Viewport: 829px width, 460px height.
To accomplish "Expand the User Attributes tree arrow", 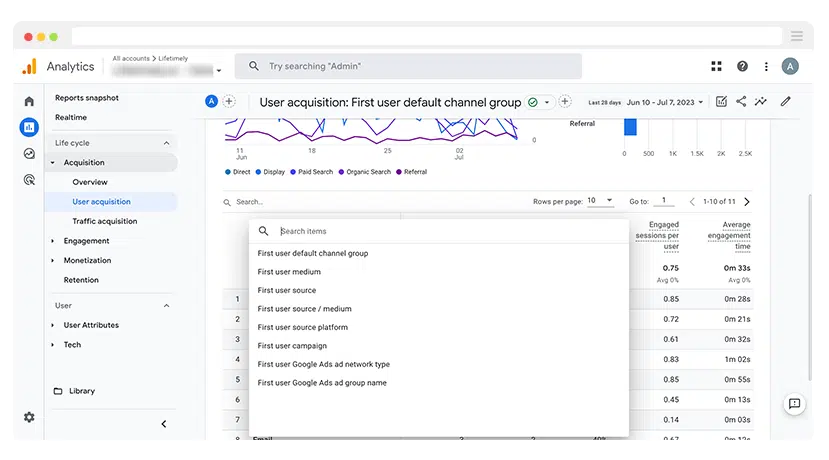I will coord(53,325).
